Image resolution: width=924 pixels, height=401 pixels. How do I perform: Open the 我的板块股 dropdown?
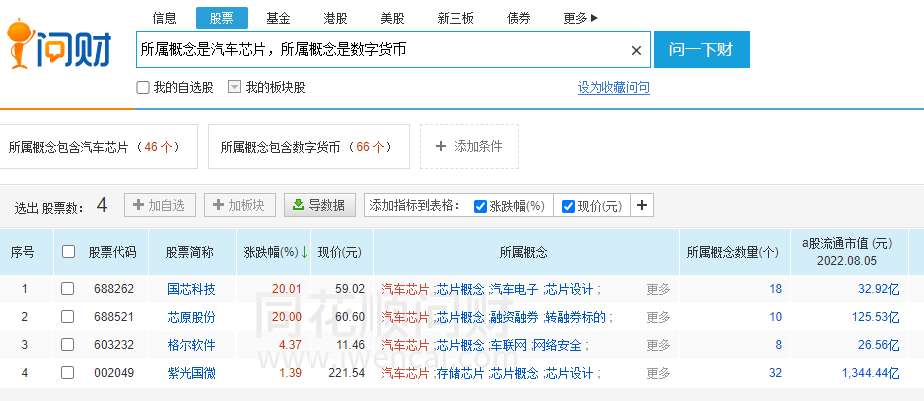[235, 87]
